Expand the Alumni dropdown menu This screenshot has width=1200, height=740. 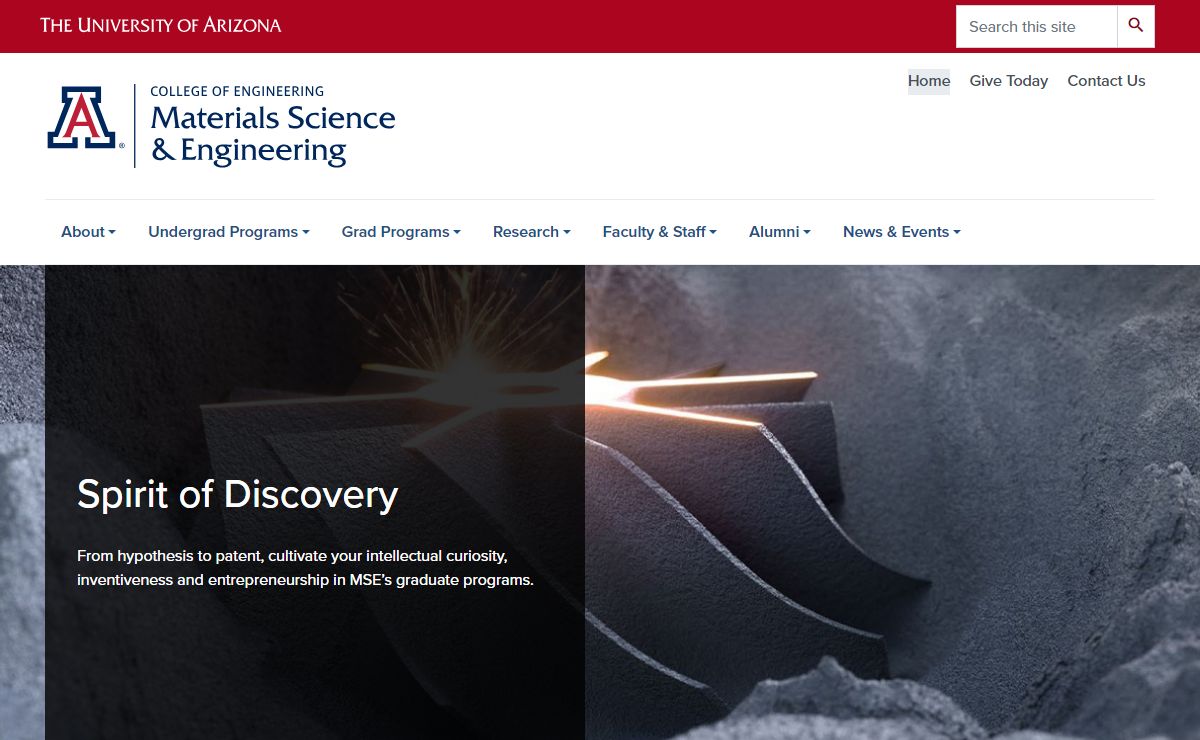(x=780, y=232)
